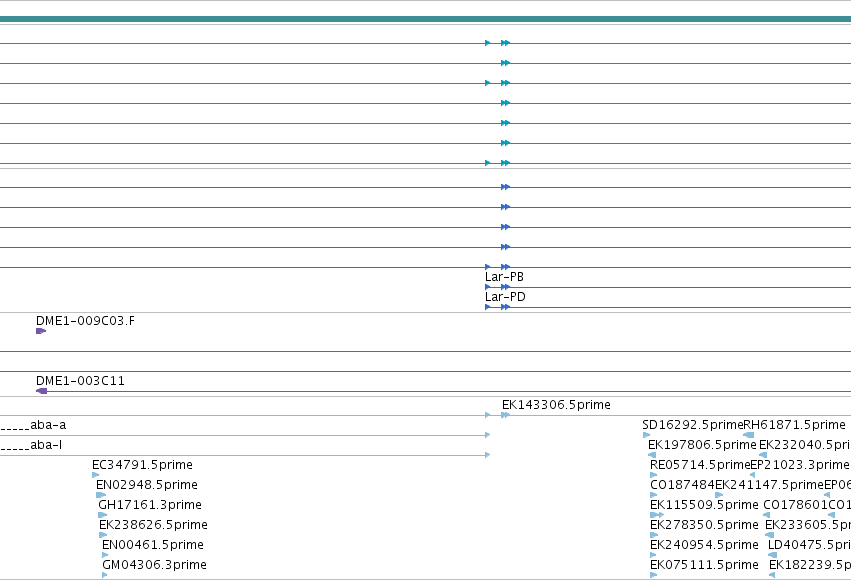Select the reverse arrow under RH61871.5prime

[x=748, y=435]
